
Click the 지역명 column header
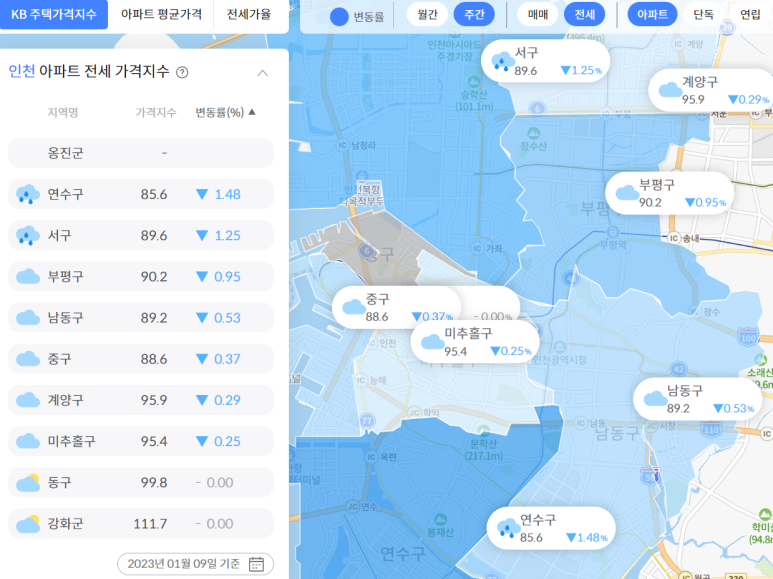[x=63, y=112]
